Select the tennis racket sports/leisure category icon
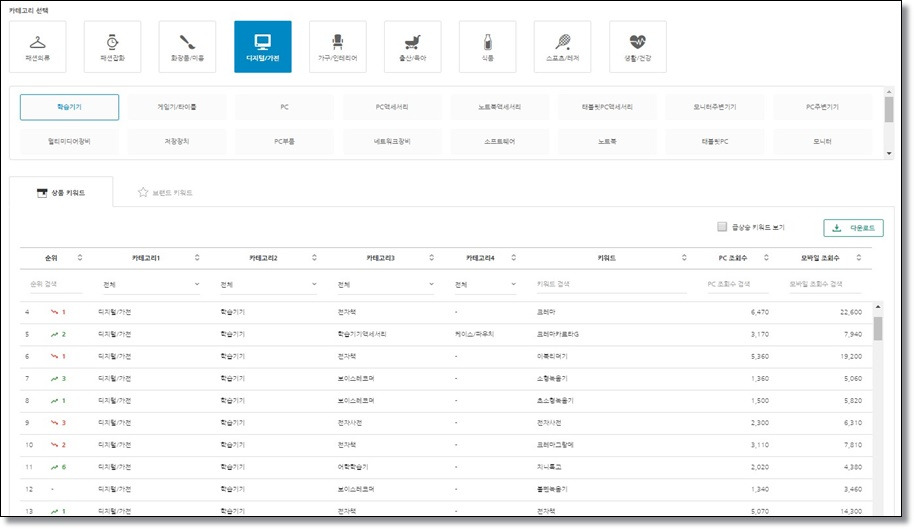The image size is (914, 529). [563, 42]
